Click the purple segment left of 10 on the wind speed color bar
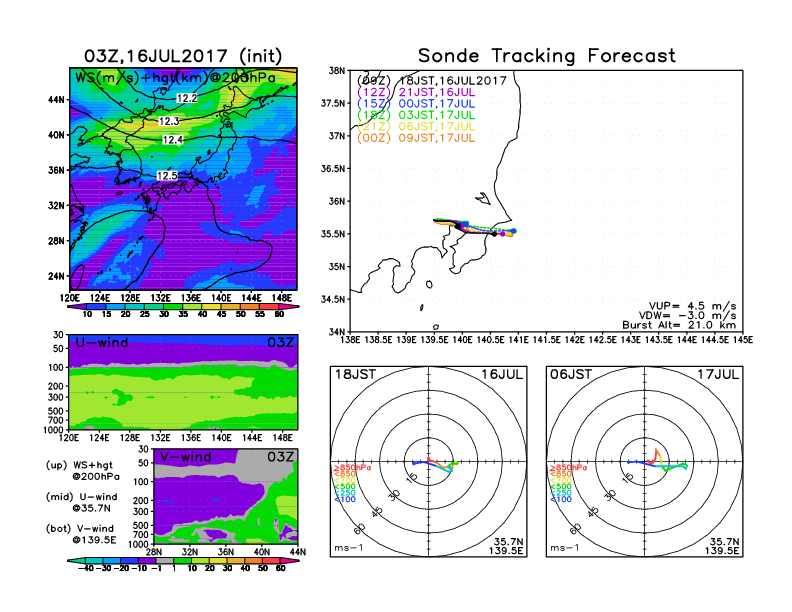This screenshot has width=792, height=612. (x=77, y=307)
